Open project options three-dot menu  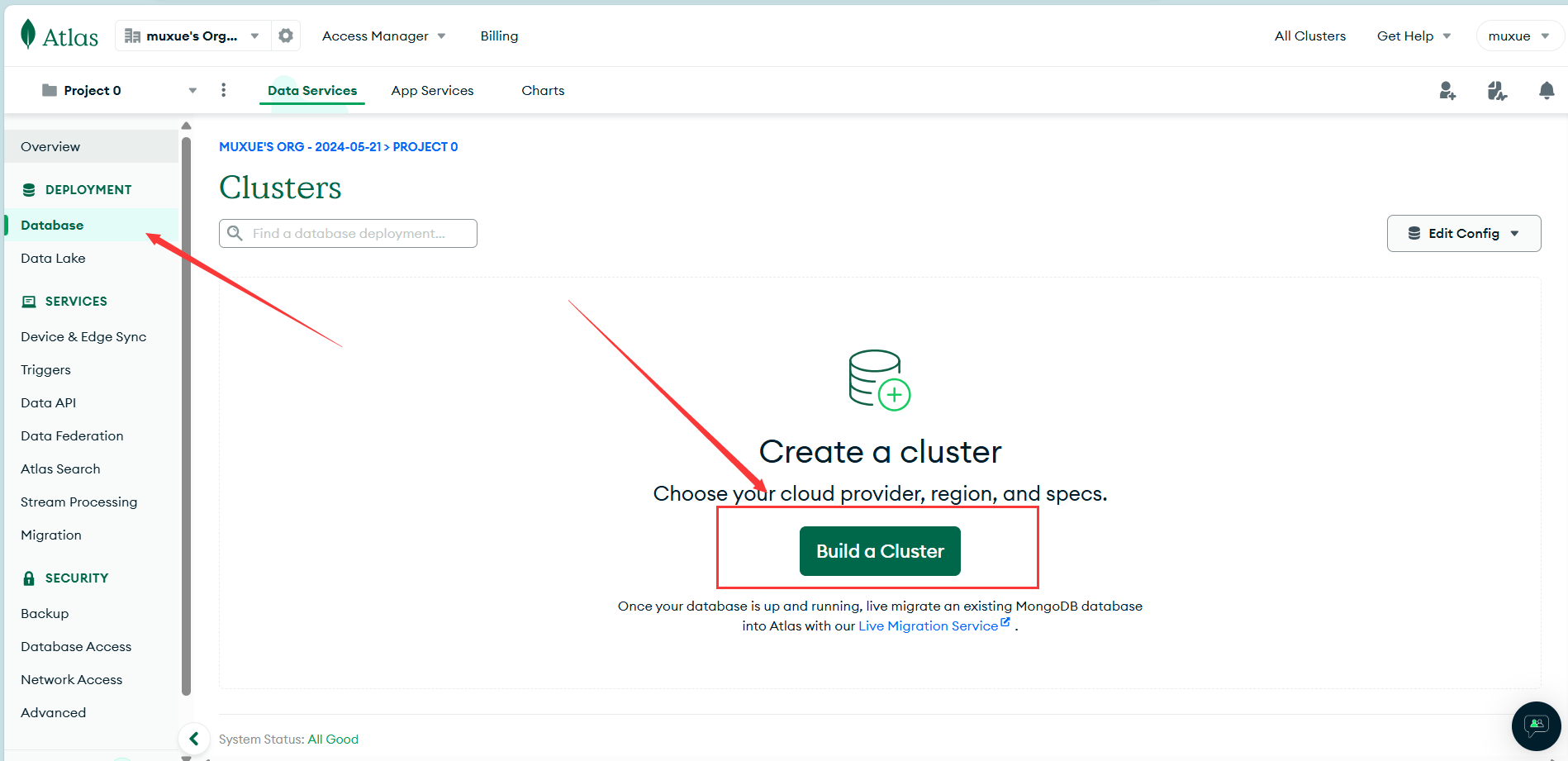pyautogui.click(x=223, y=90)
